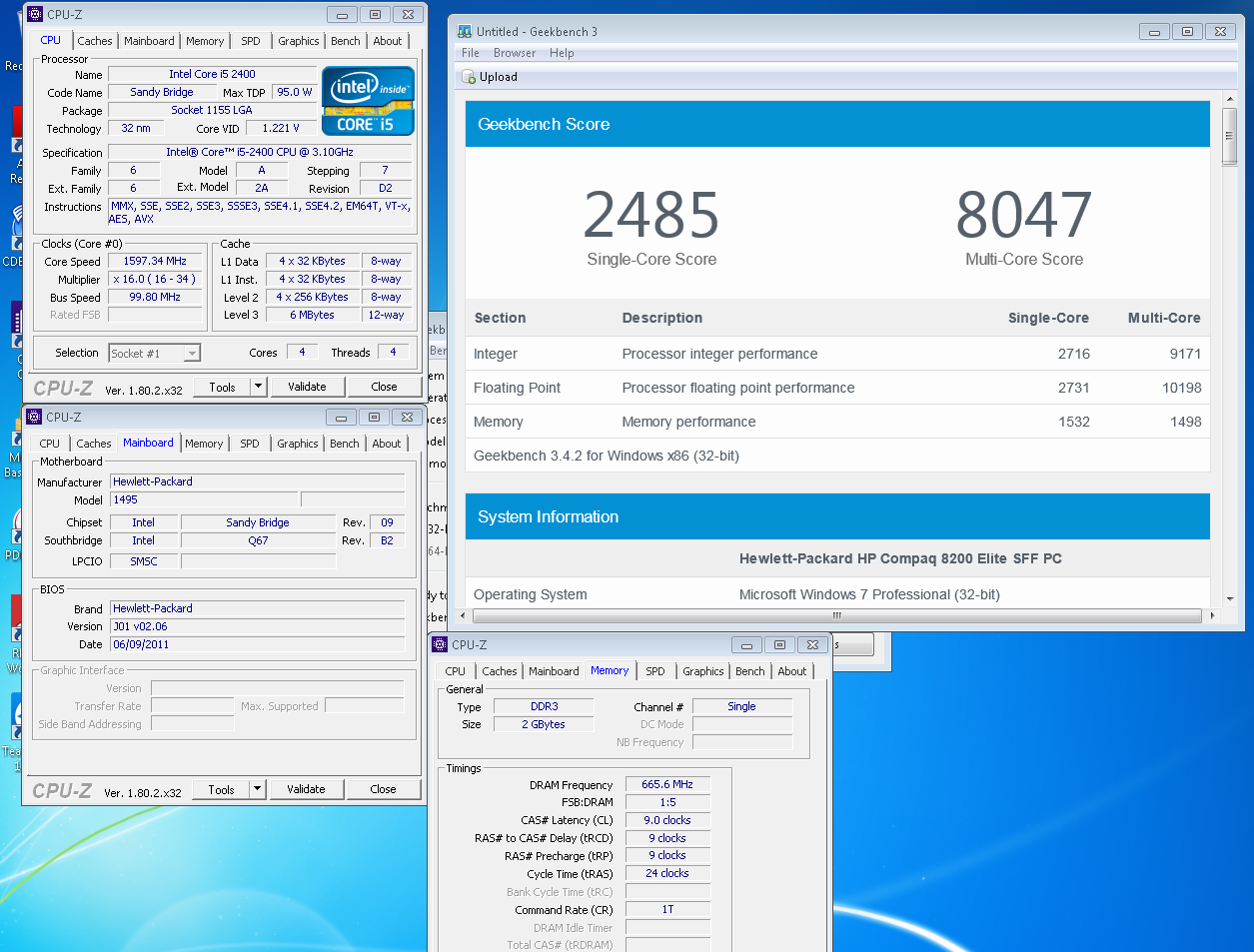This screenshot has width=1254, height=952.
Task: Click the Southbridge value Q67
Action: [x=258, y=540]
